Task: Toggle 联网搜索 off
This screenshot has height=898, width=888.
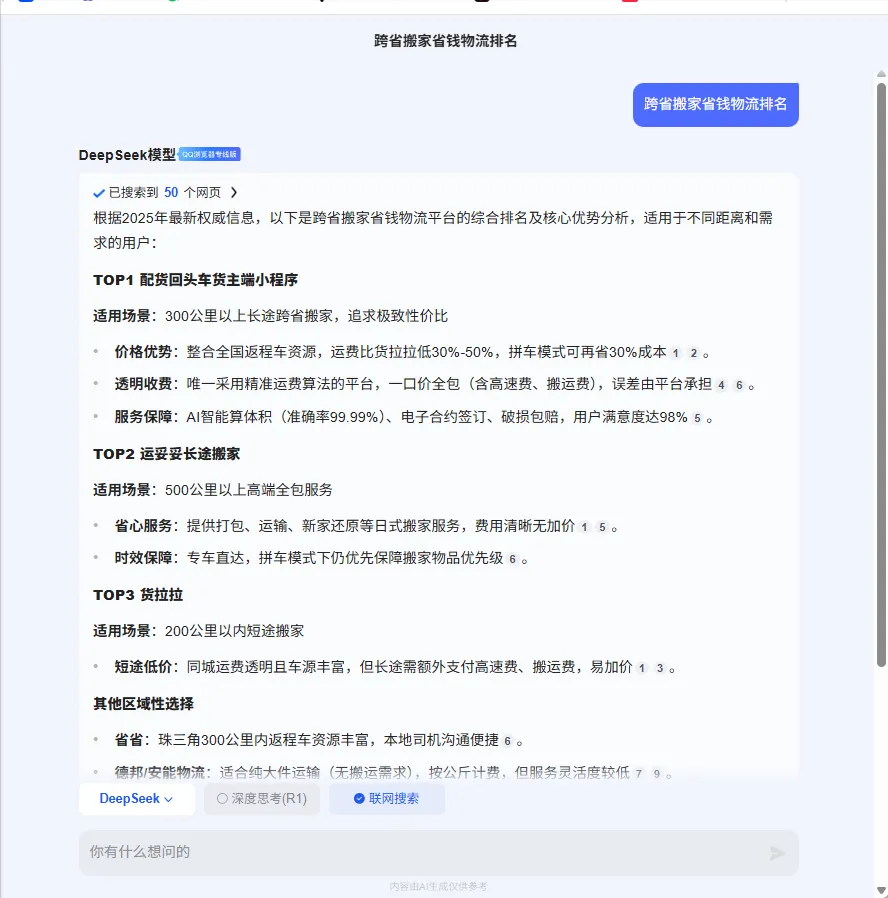Action: [x=386, y=798]
